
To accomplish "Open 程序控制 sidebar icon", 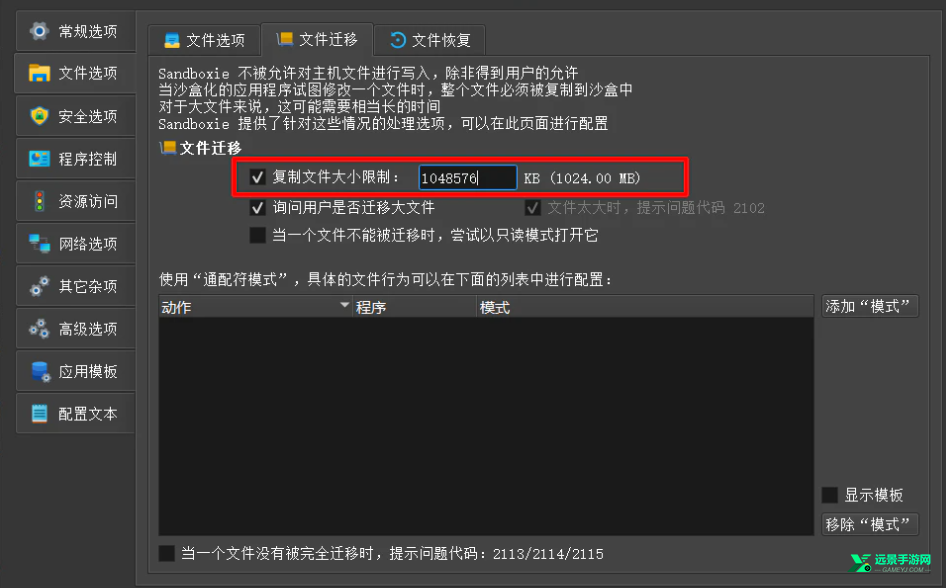I will click(x=39, y=159).
